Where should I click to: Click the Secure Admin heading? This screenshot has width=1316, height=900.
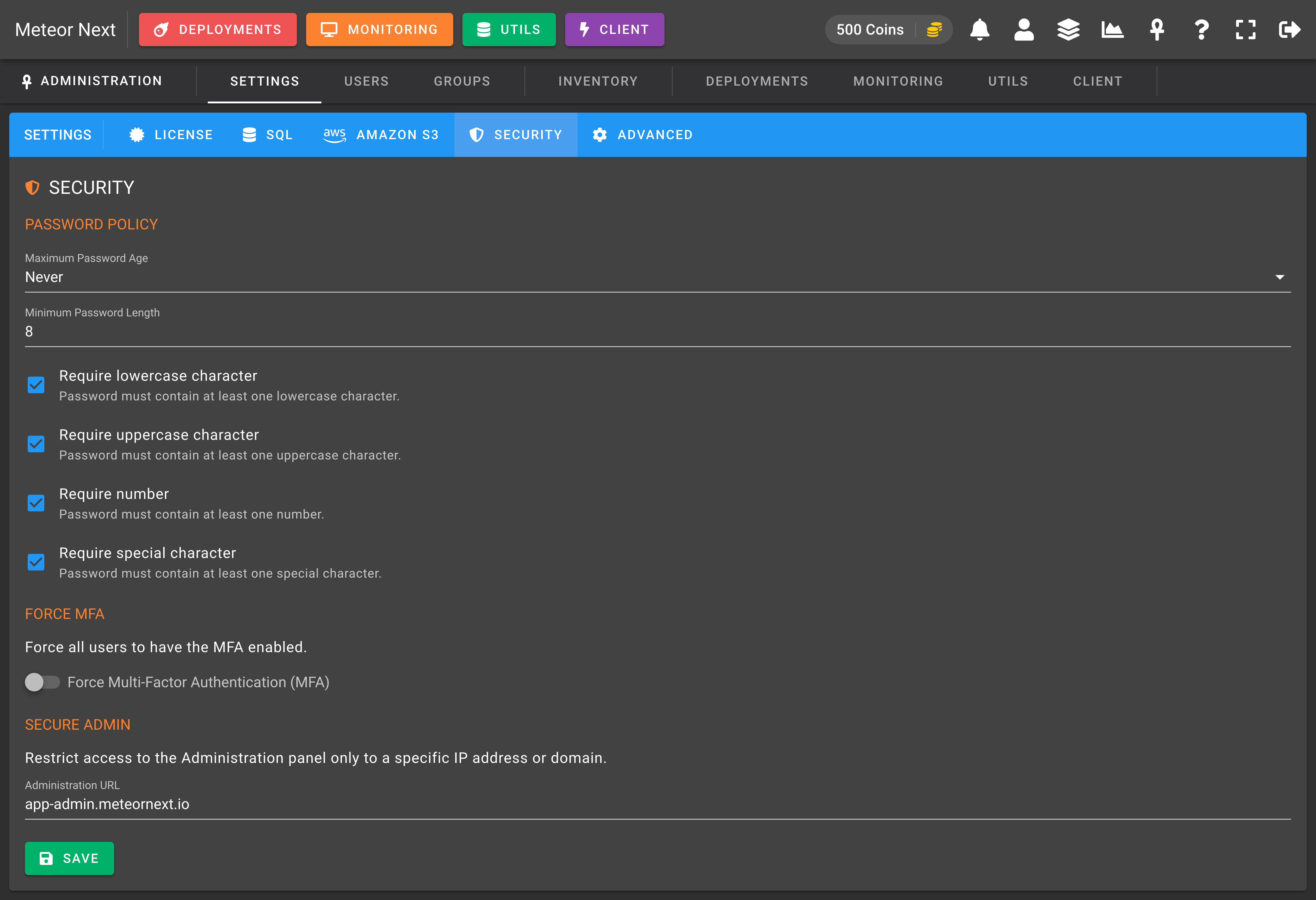coord(78,725)
